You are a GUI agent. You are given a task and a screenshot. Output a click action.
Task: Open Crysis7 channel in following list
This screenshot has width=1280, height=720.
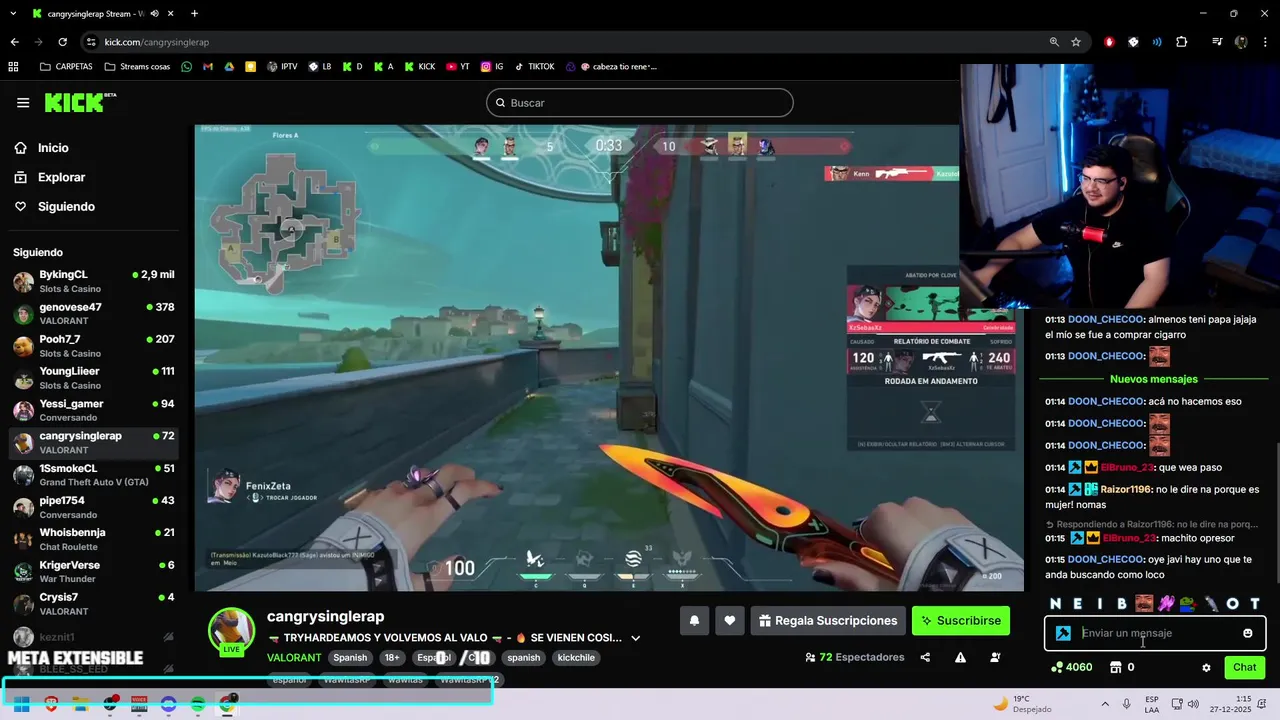[x=94, y=604]
